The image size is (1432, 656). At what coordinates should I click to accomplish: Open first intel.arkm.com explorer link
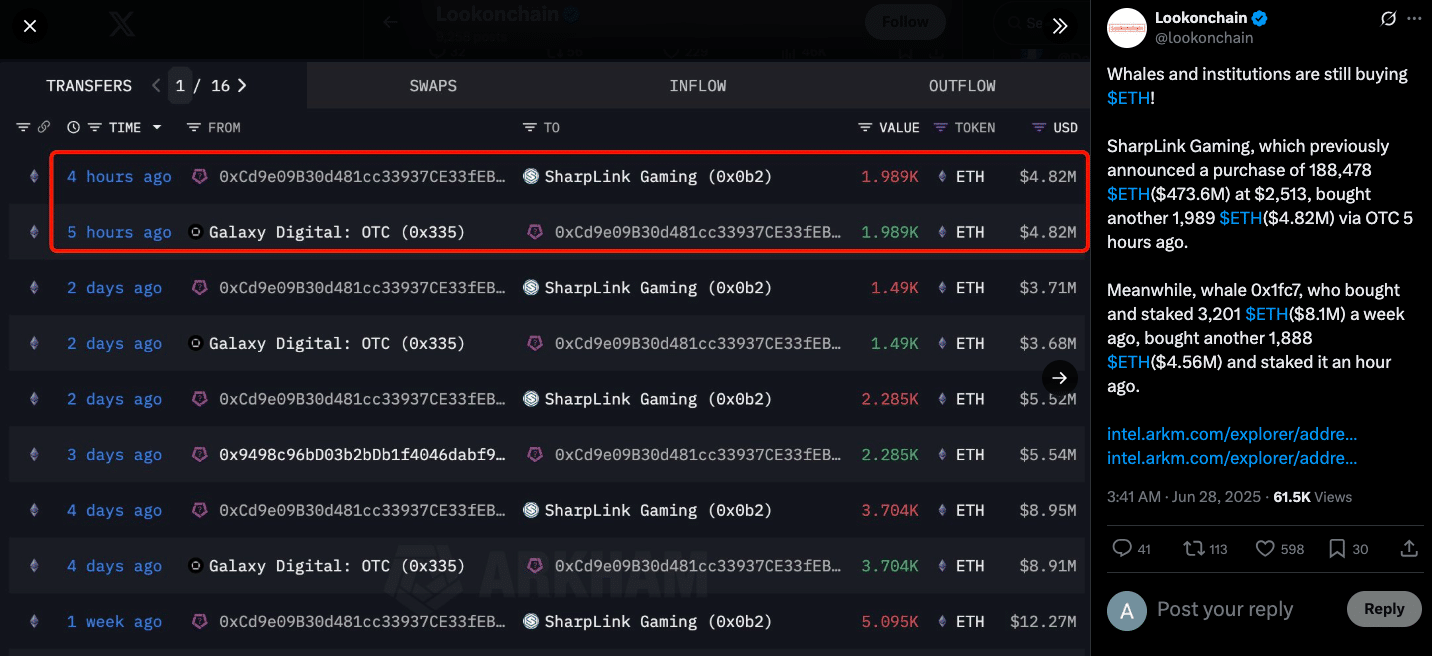click(1232, 434)
